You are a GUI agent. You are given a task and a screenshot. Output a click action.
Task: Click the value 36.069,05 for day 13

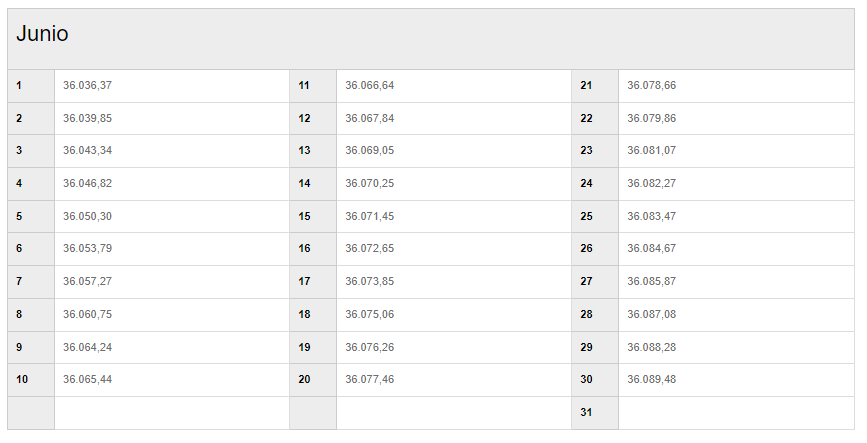pos(370,150)
